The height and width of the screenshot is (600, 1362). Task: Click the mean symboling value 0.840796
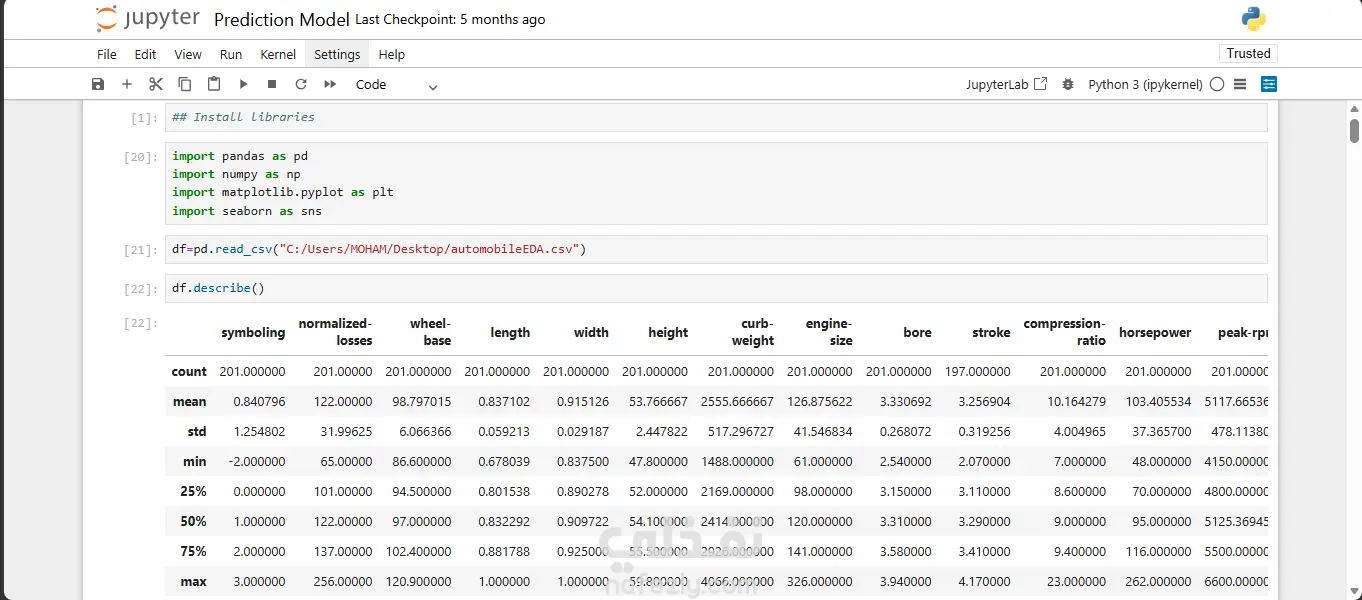[259, 401]
